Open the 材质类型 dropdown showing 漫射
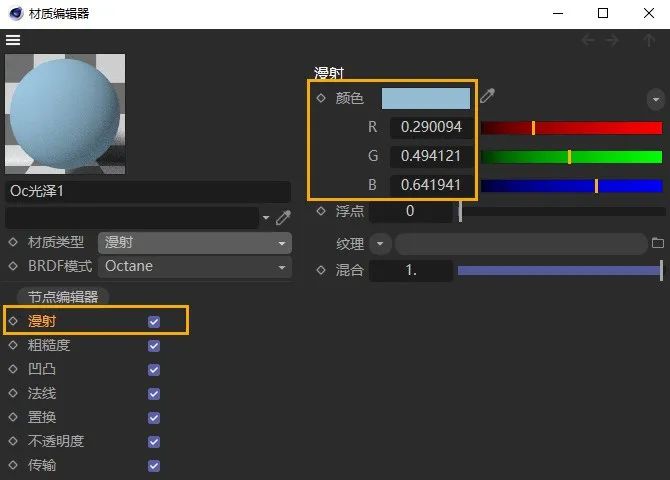Viewport: 670px width, 480px height. [195, 243]
